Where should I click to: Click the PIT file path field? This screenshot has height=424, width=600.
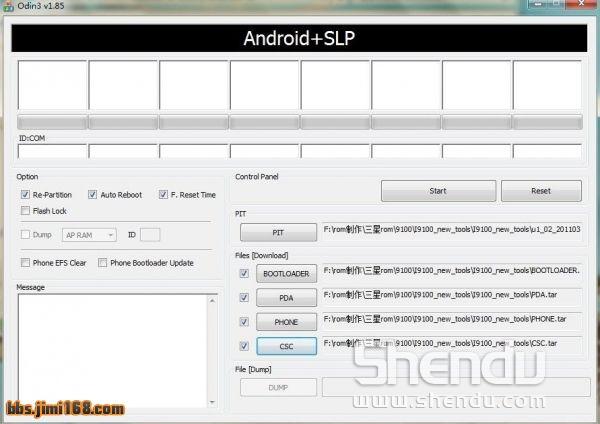click(x=452, y=232)
